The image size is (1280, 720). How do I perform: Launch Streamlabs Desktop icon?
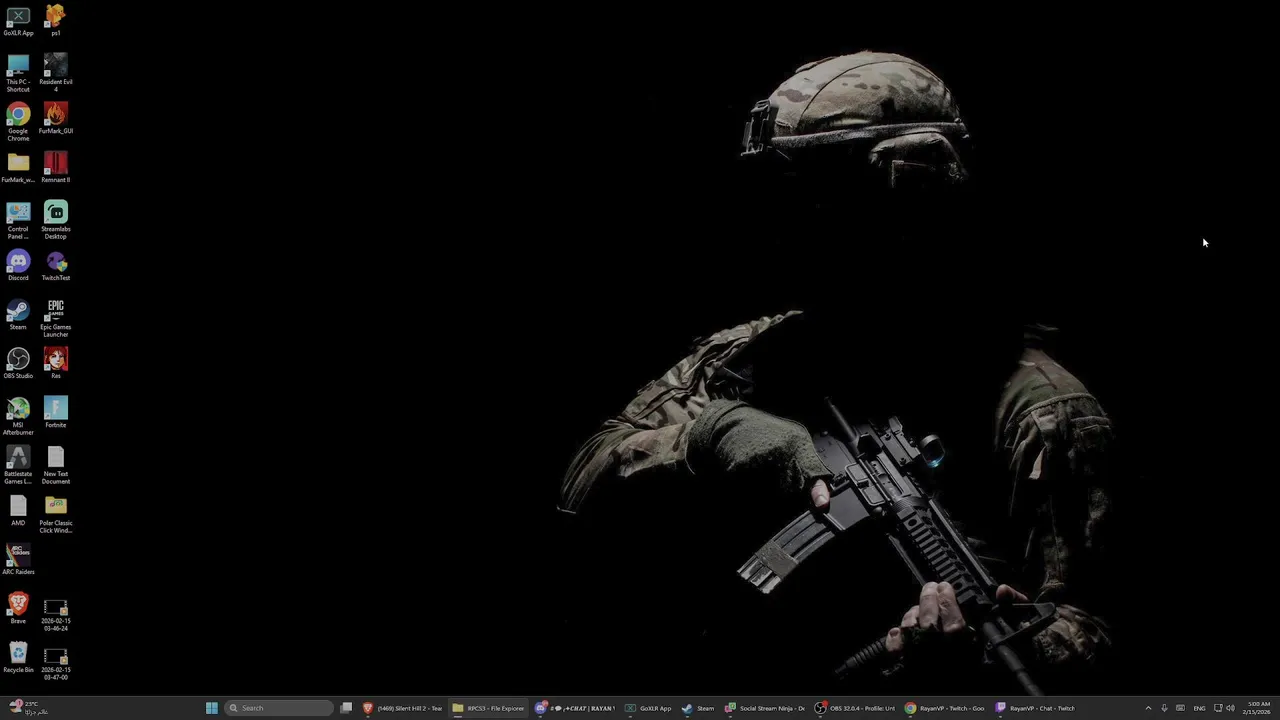point(56,221)
